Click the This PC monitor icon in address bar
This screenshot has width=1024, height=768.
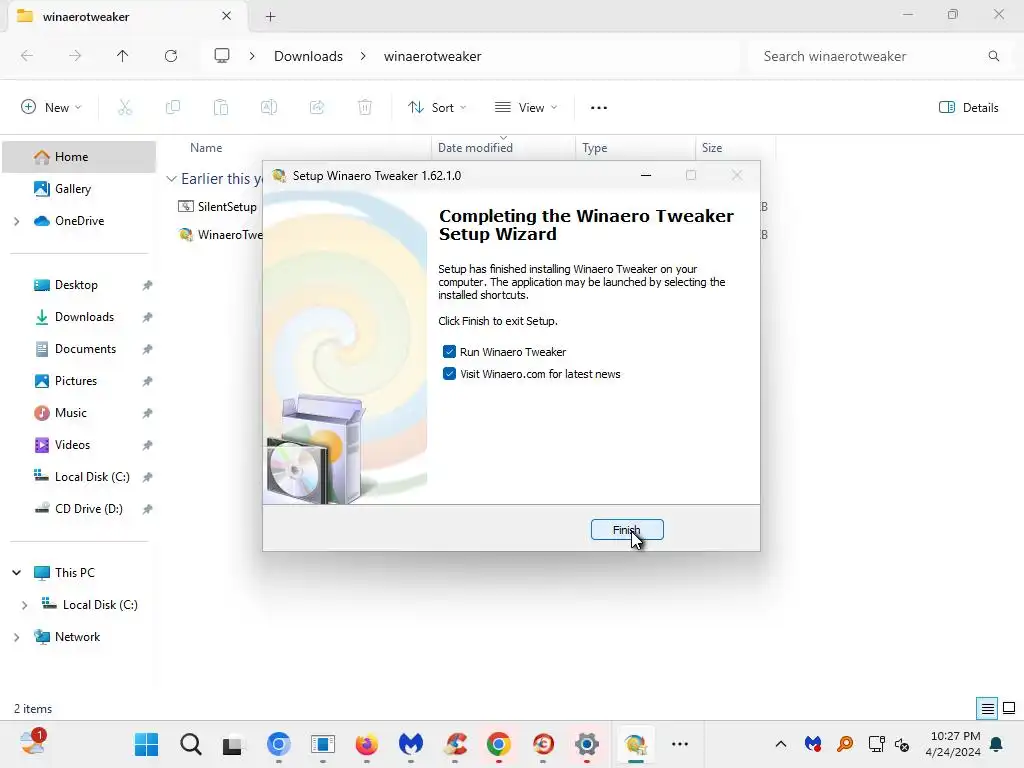click(x=222, y=56)
